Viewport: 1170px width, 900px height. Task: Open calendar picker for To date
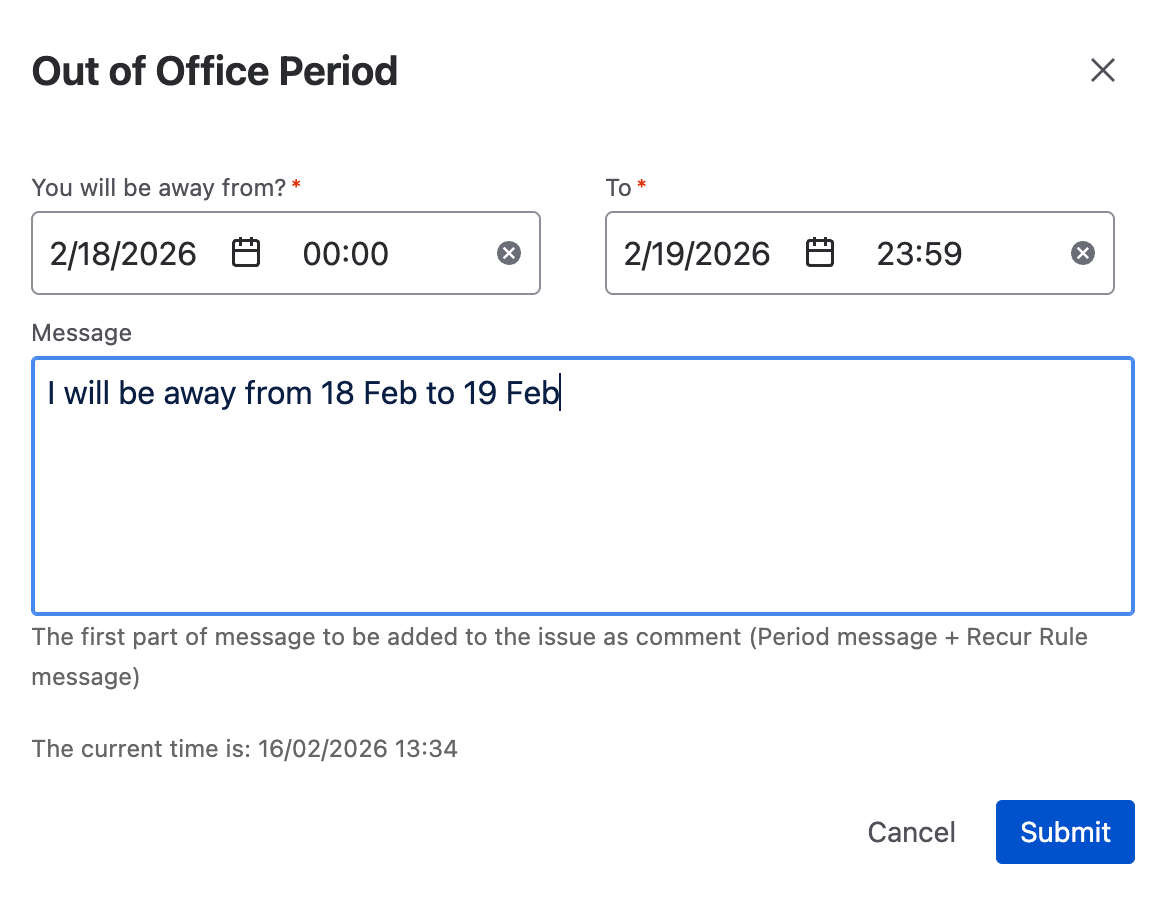tap(820, 253)
